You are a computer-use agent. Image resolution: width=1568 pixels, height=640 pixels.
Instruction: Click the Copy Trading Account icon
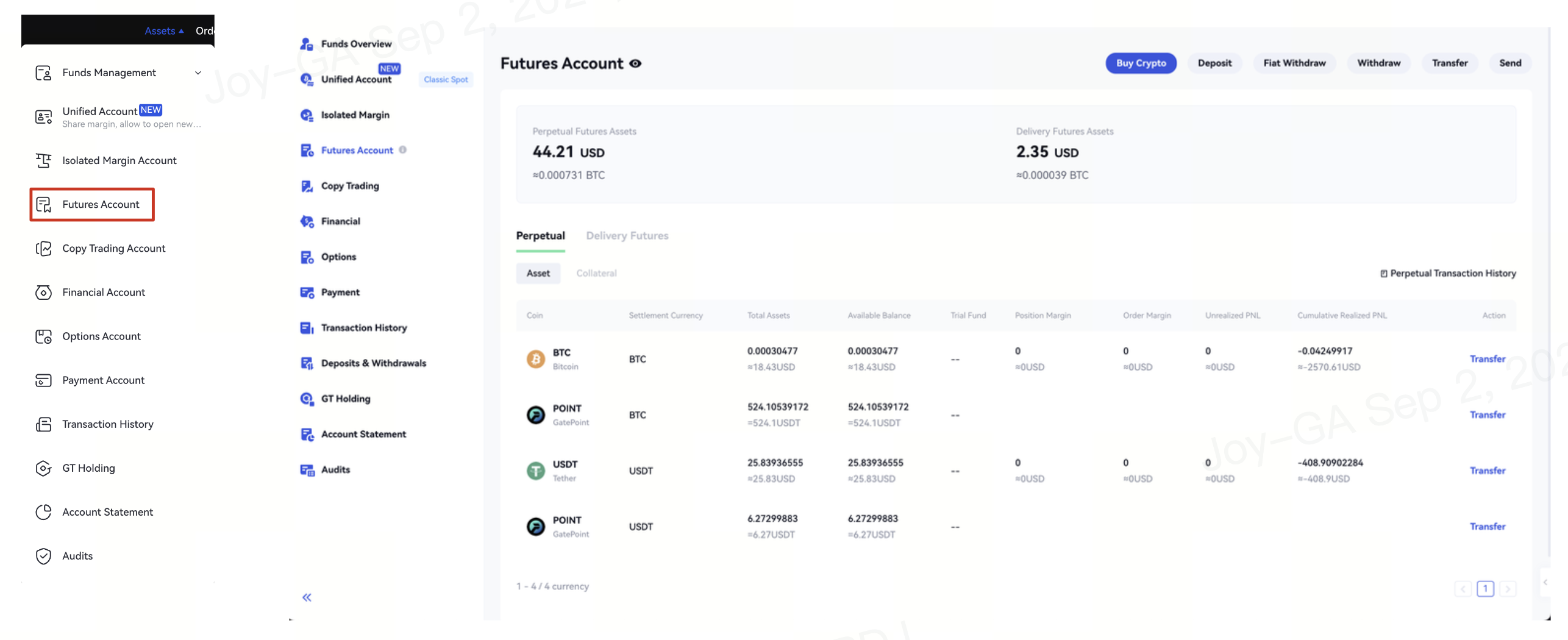click(x=43, y=249)
